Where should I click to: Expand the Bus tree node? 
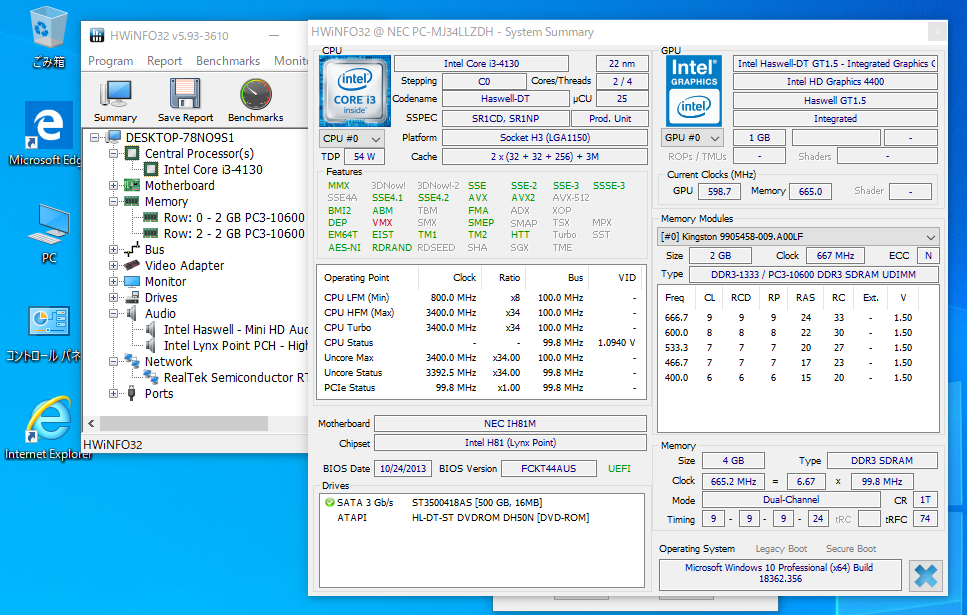(113, 250)
